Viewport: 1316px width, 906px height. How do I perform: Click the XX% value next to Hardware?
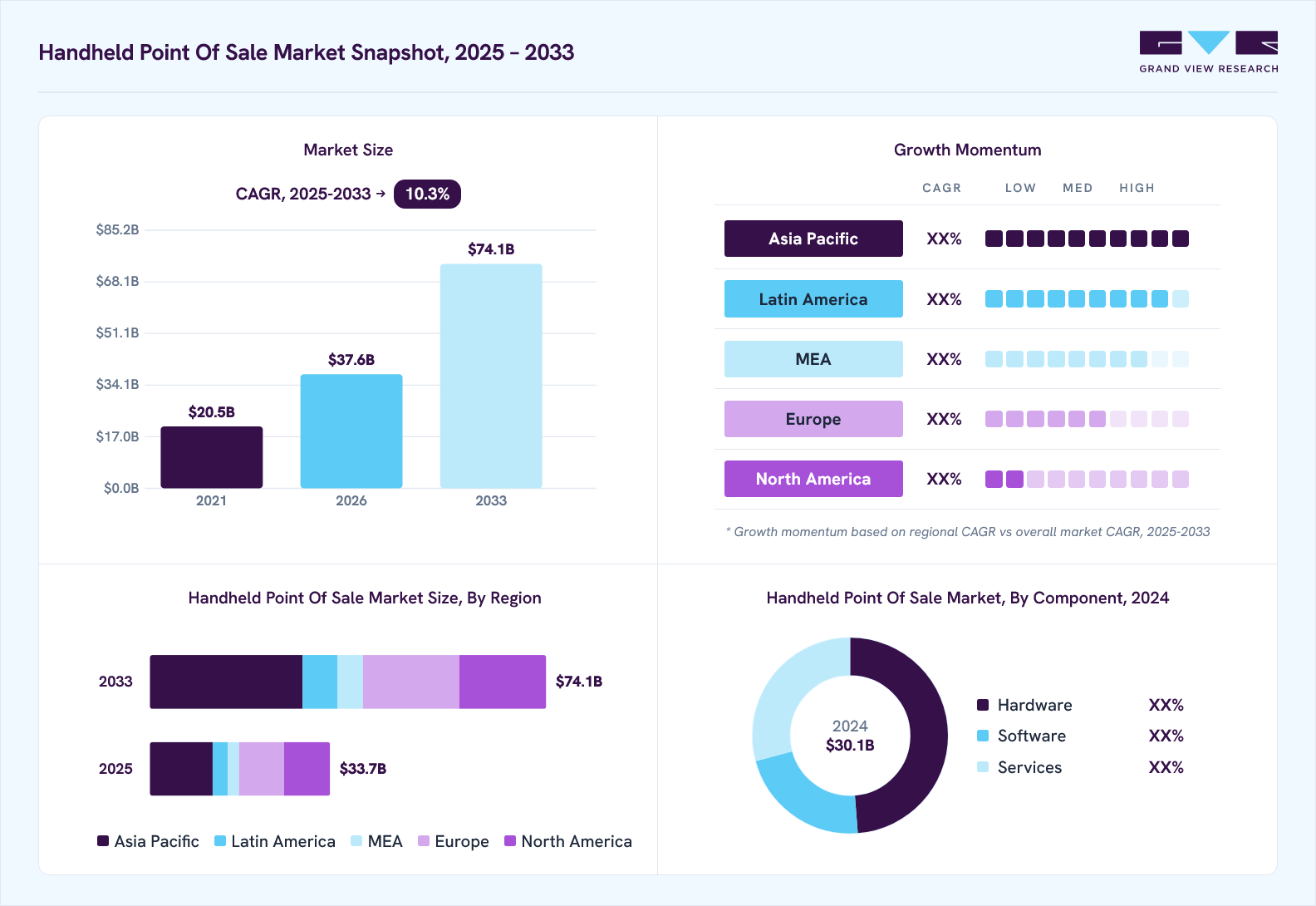coord(1166,706)
